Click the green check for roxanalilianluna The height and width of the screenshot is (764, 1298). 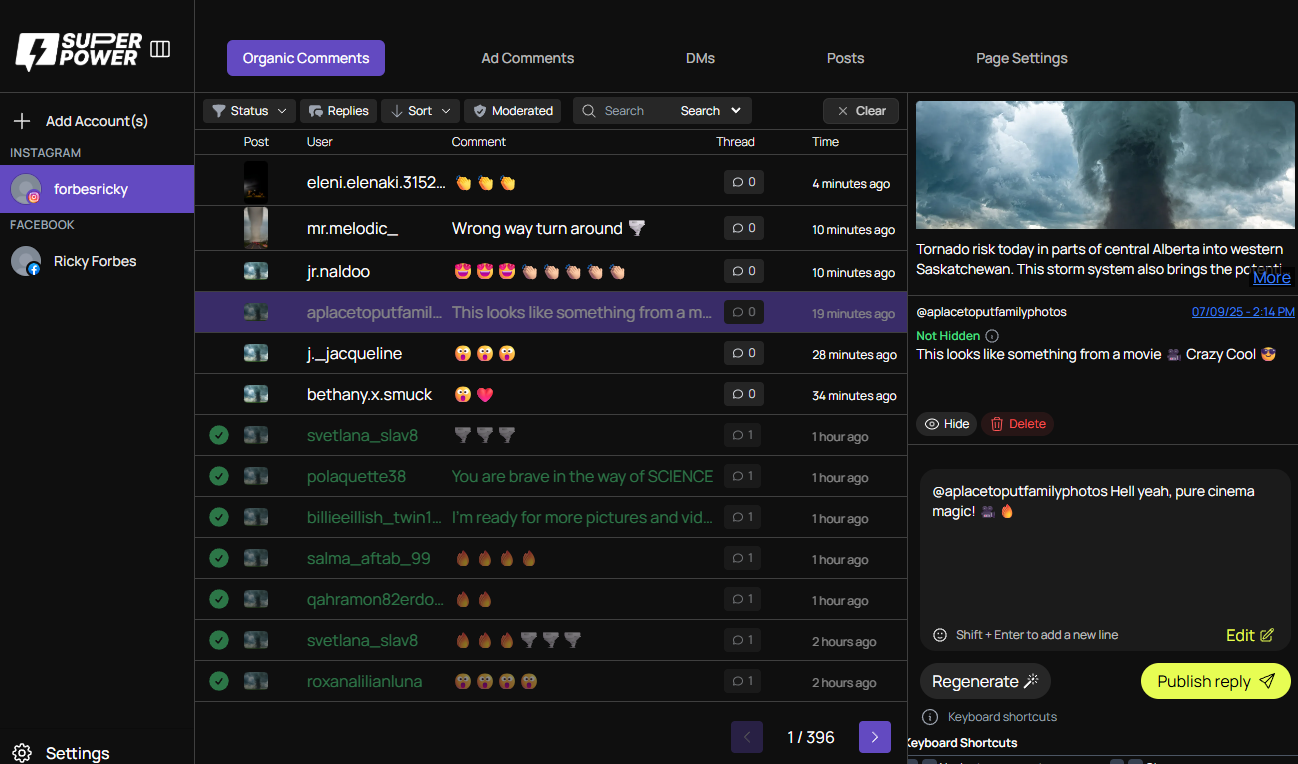[219, 681]
